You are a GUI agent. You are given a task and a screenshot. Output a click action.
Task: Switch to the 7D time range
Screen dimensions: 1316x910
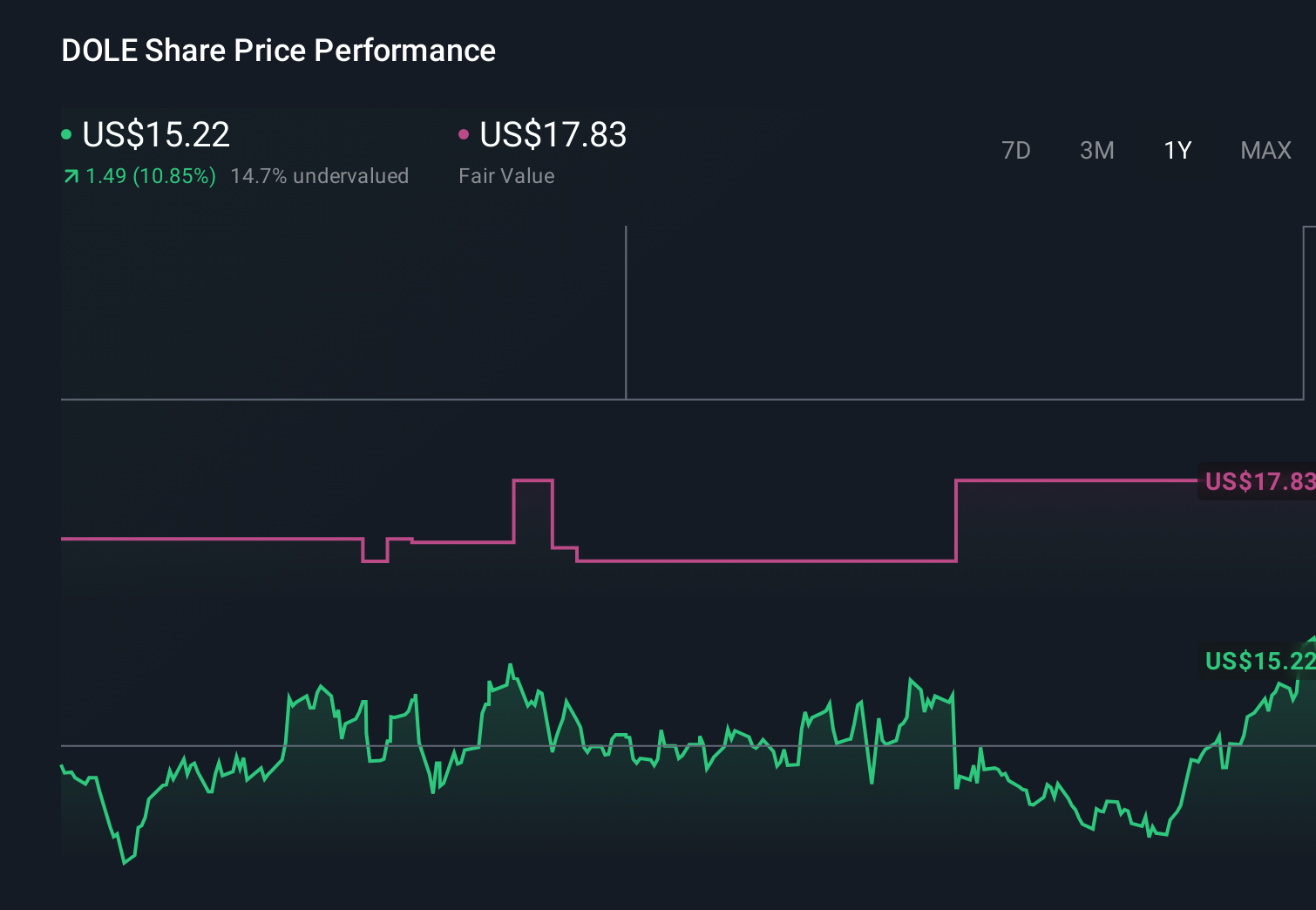coord(1016,150)
